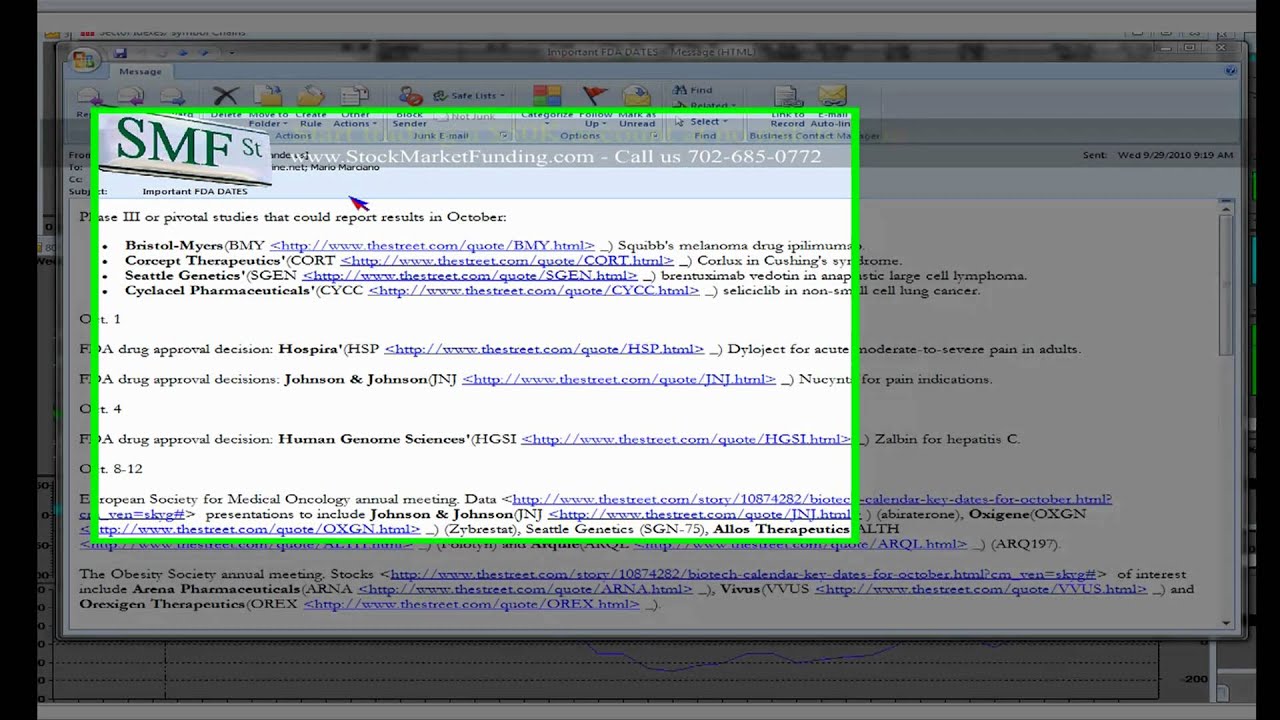Delete the message with the X icon

point(226,96)
